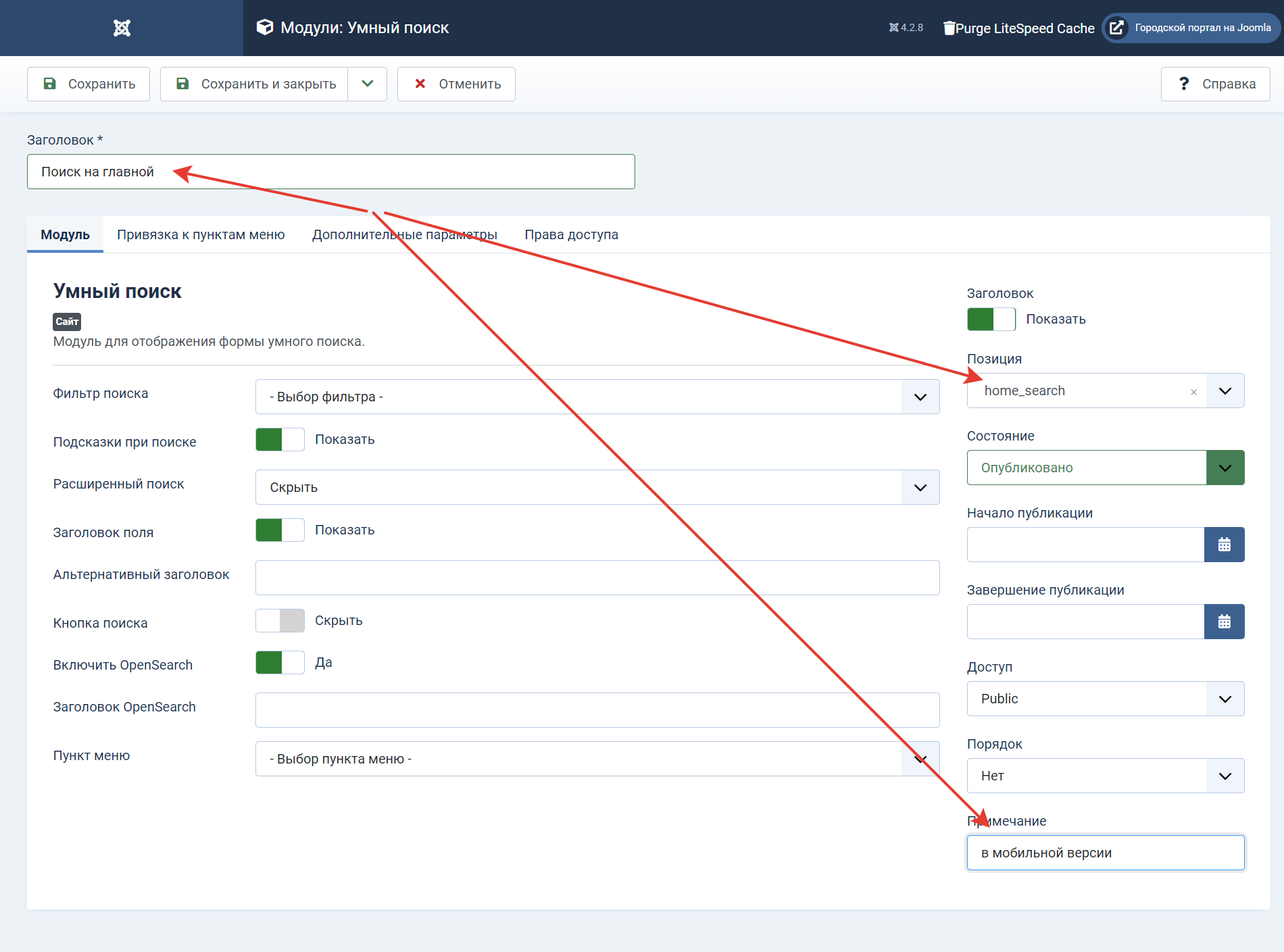Open calendar for Начало публикации
The height and width of the screenshot is (952, 1284).
tap(1224, 545)
